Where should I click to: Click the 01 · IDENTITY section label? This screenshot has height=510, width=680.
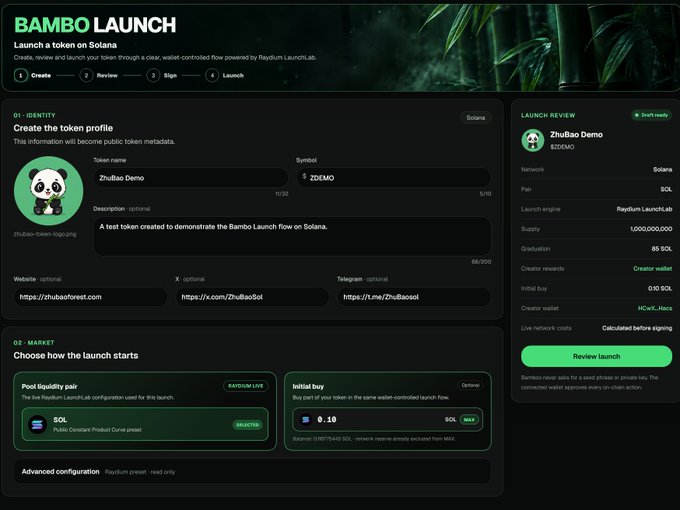(34, 115)
